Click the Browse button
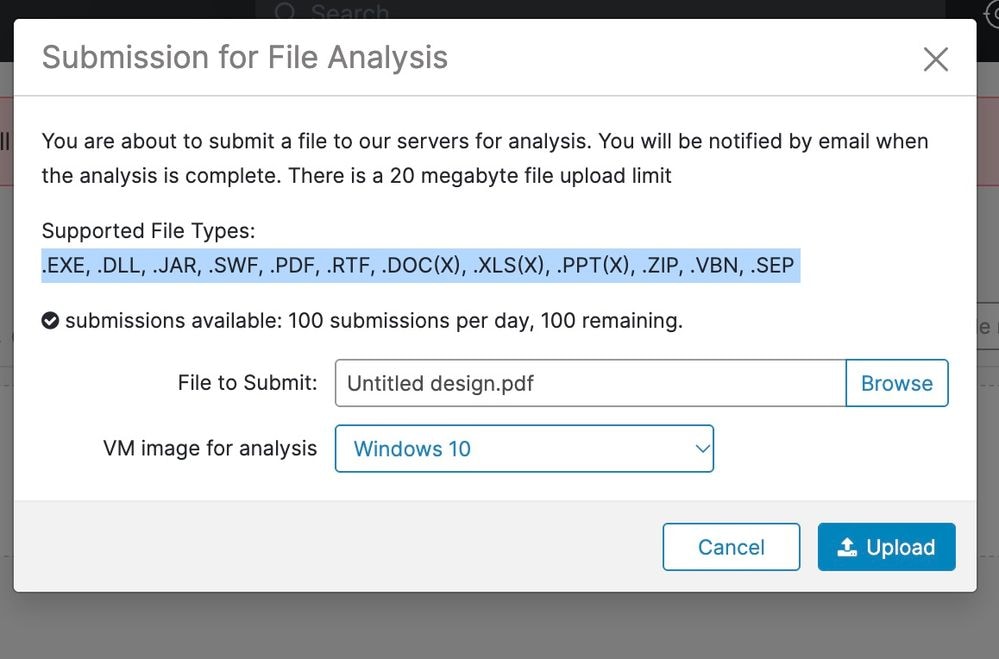999x659 pixels. (896, 383)
